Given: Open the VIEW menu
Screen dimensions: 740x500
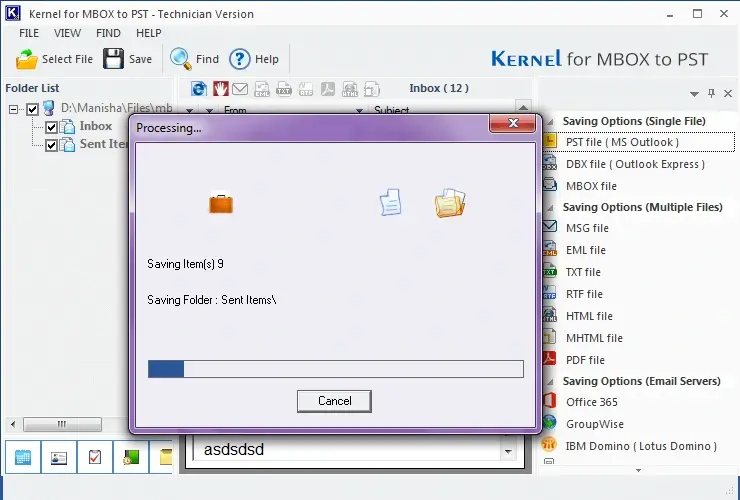Looking at the screenshot, I should point(68,33).
